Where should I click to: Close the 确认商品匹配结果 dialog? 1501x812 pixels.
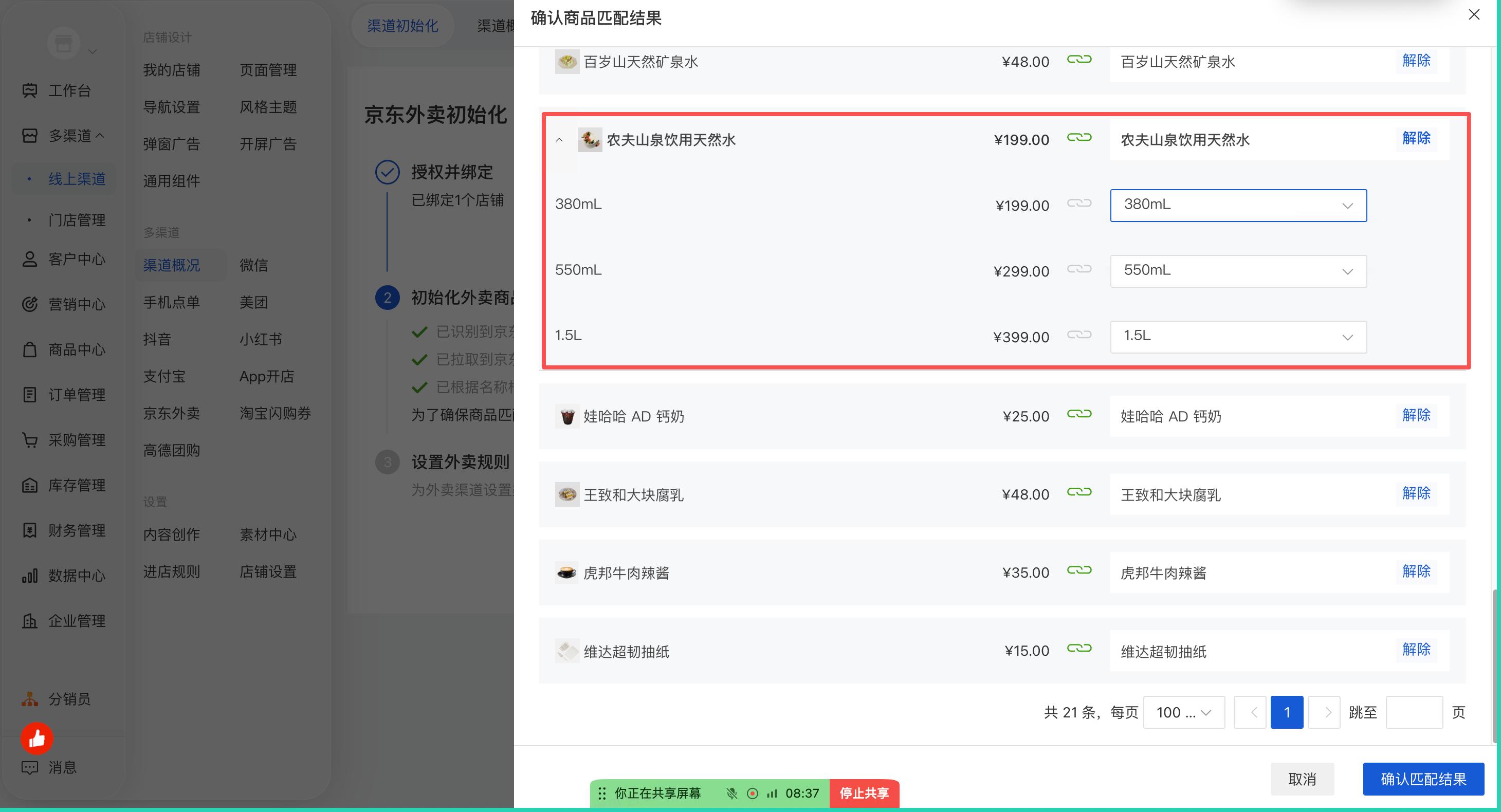(1474, 14)
